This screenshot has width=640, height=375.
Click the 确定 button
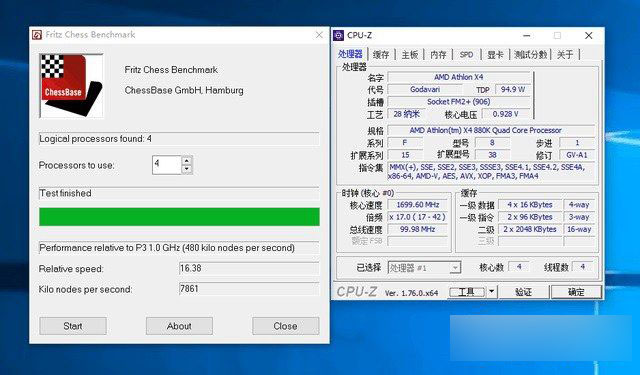pos(576,292)
